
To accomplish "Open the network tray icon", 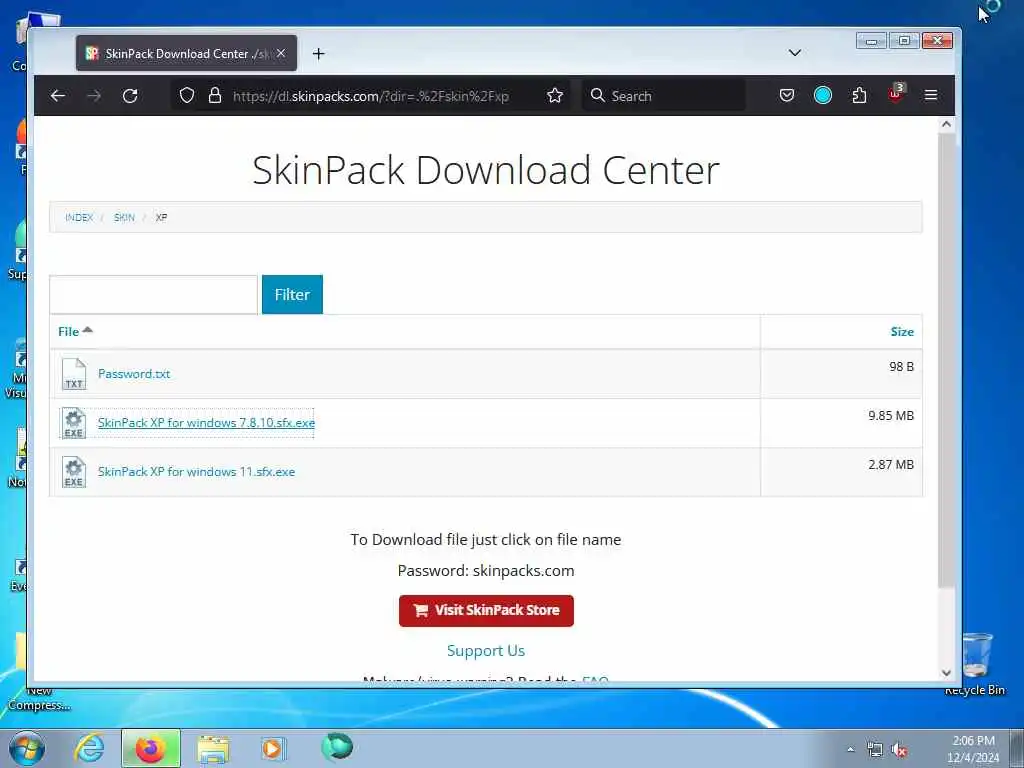I will click(874, 750).
